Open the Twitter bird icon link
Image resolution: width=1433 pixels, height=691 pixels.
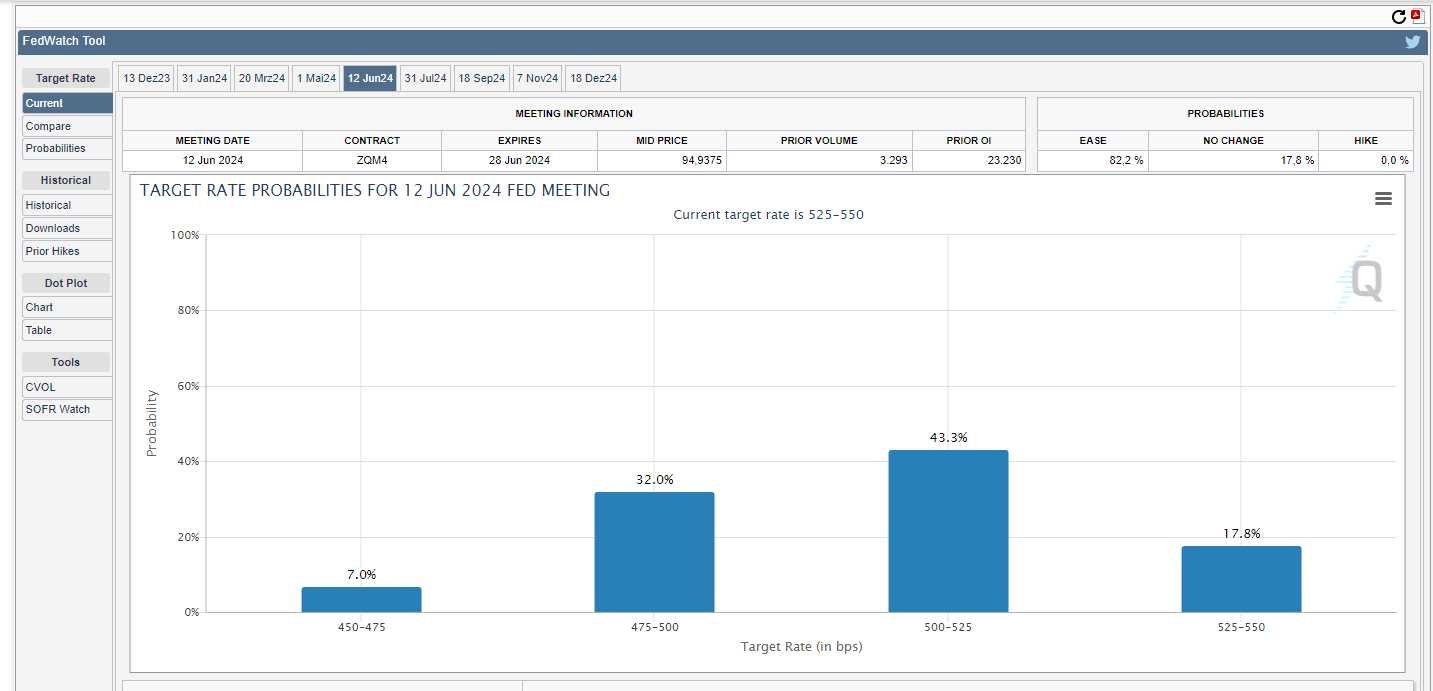click(x=1412, y=42)
